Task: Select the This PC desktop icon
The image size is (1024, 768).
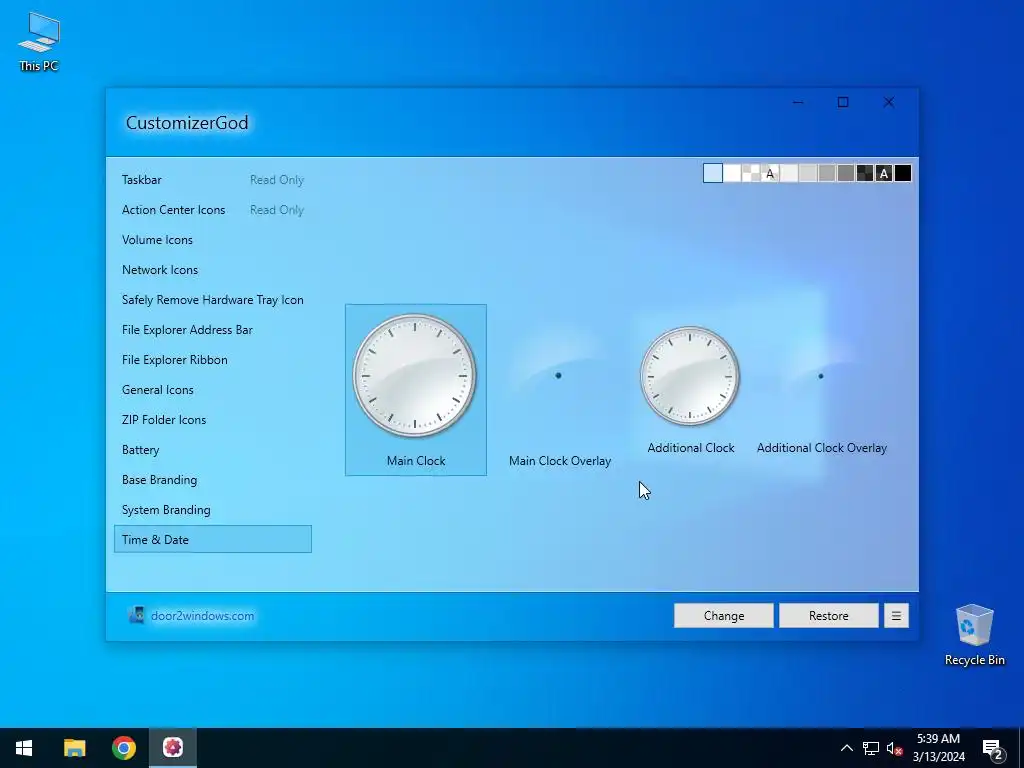Action: coord(39,42)
